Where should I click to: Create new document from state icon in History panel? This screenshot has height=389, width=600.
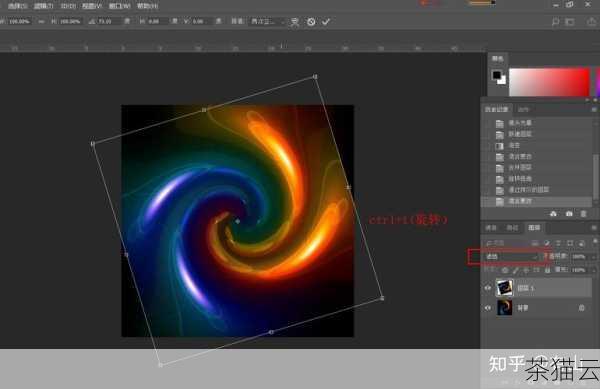click(553, 214)
